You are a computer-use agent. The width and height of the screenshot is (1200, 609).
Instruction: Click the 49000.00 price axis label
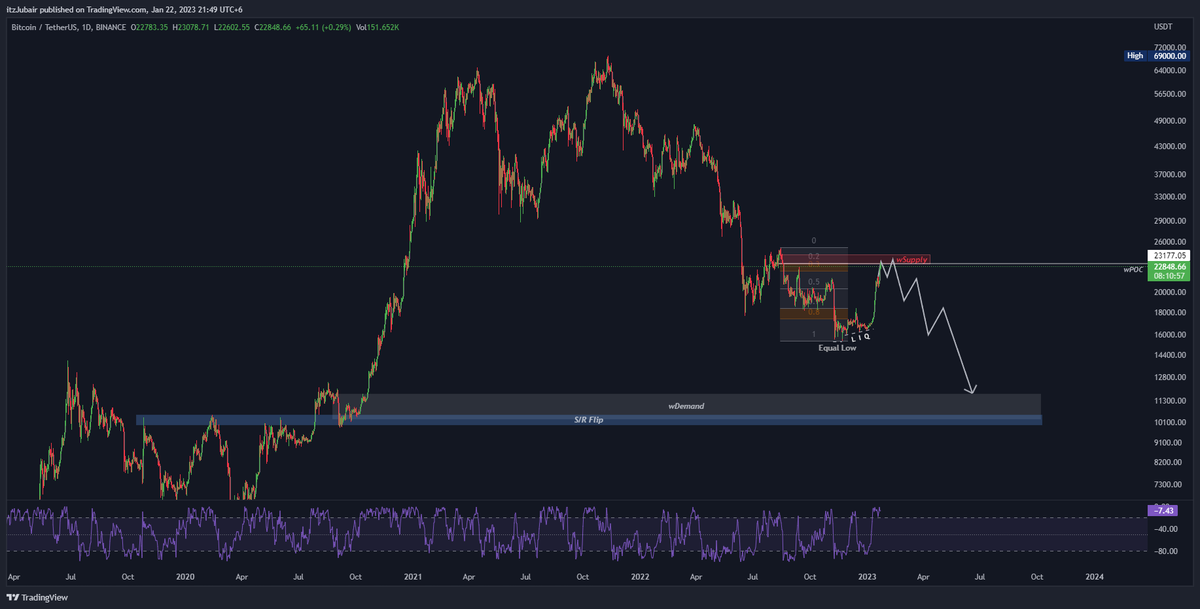point(1168,120)
